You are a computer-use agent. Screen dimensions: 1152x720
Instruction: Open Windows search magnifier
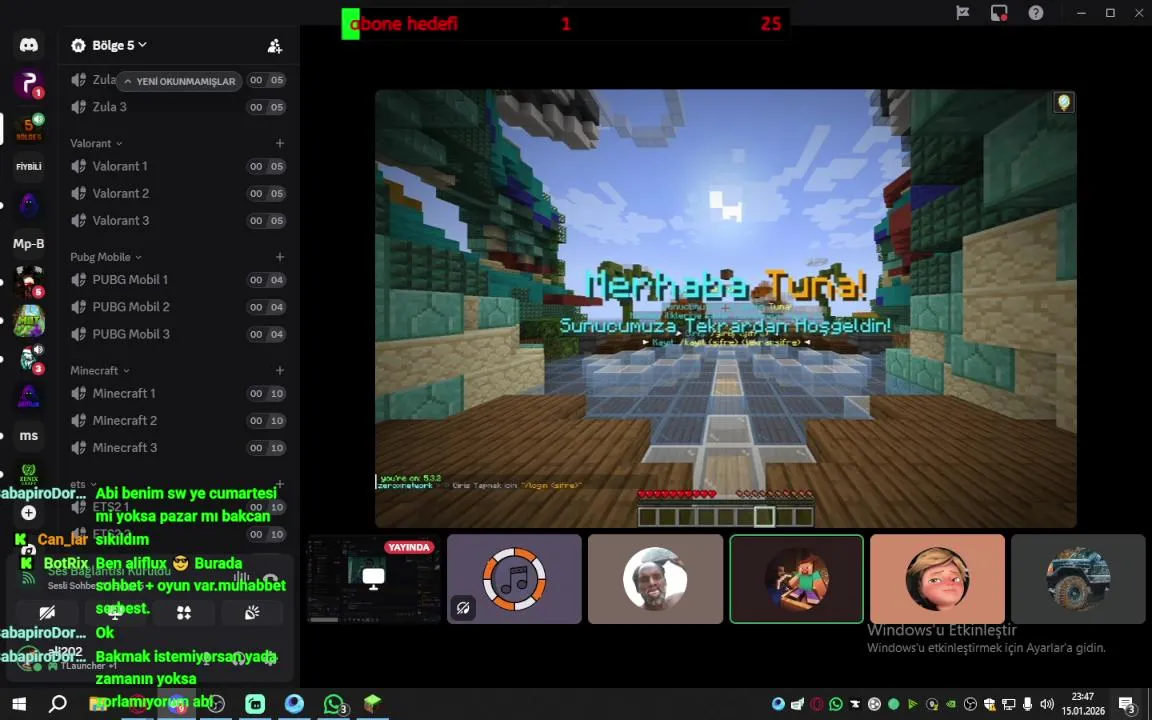(57, 704)
